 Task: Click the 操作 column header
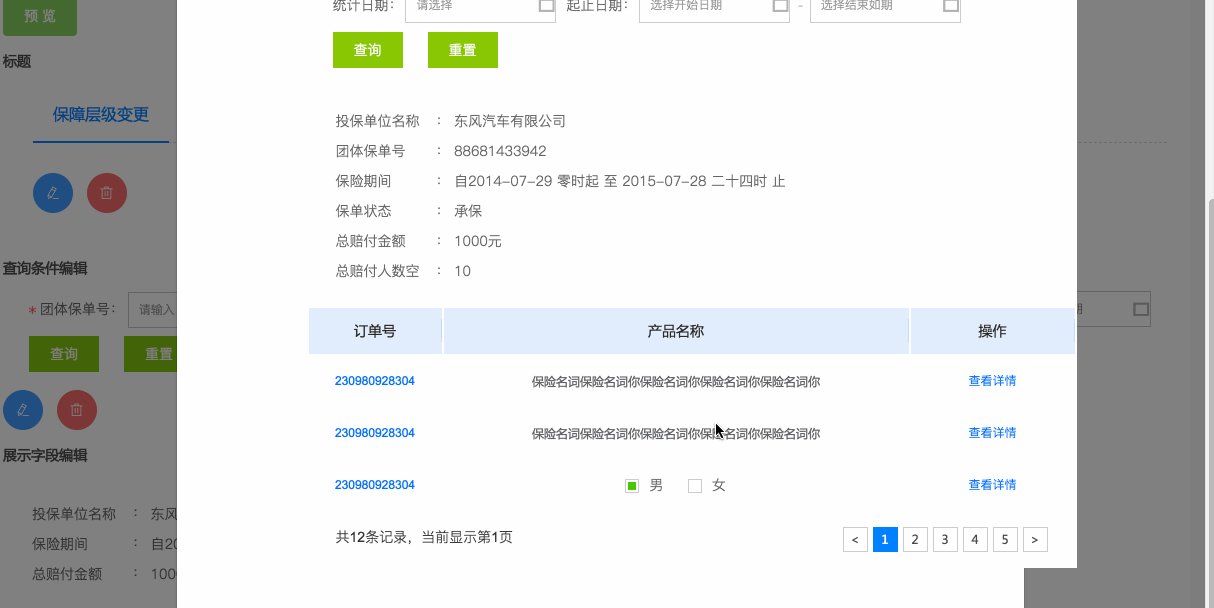click(x=992, y=331)
